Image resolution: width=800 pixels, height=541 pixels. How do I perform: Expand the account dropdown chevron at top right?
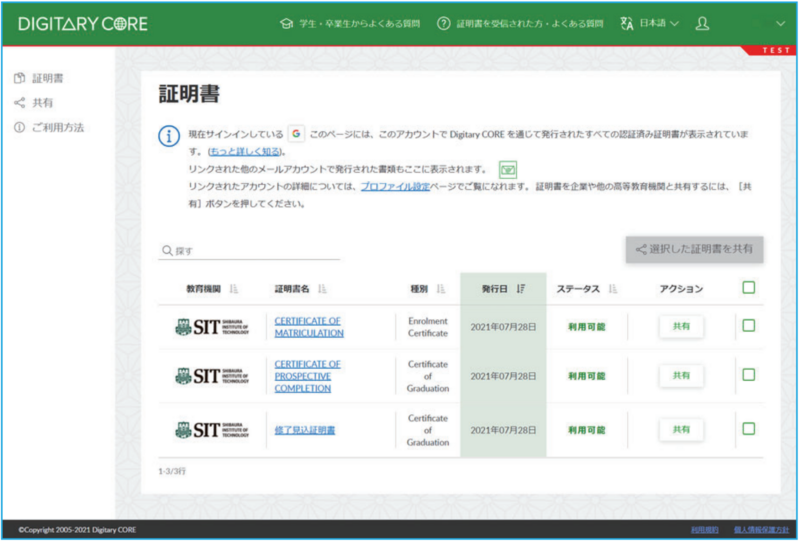tap(780, 23)
